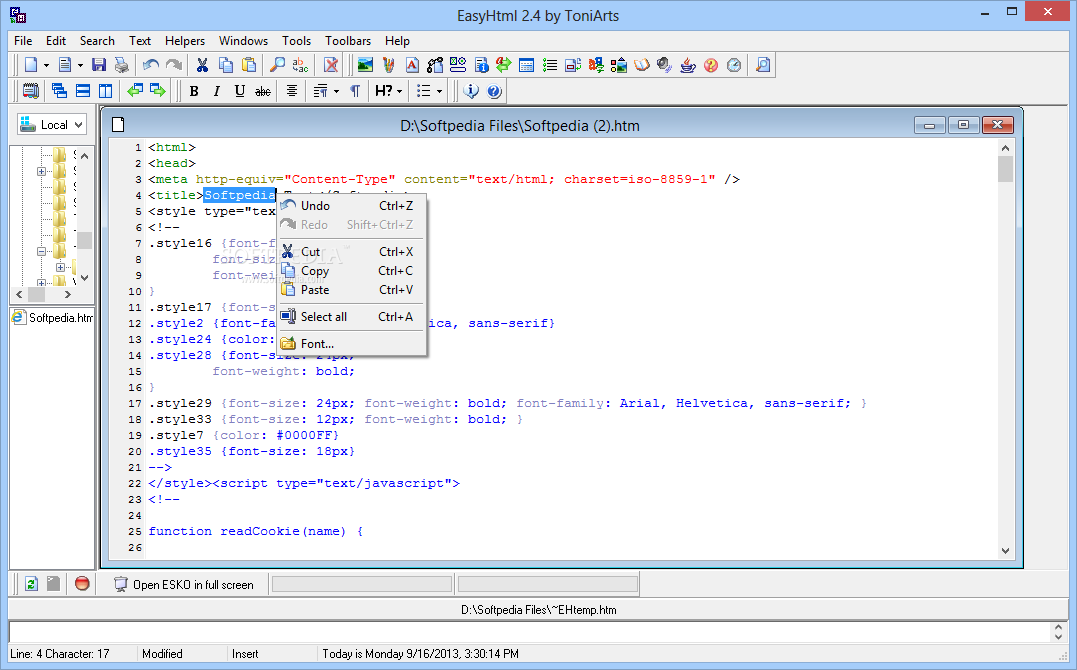Choose Cut from context menu
Screen dimensions: 1077x670
point(351,252)
